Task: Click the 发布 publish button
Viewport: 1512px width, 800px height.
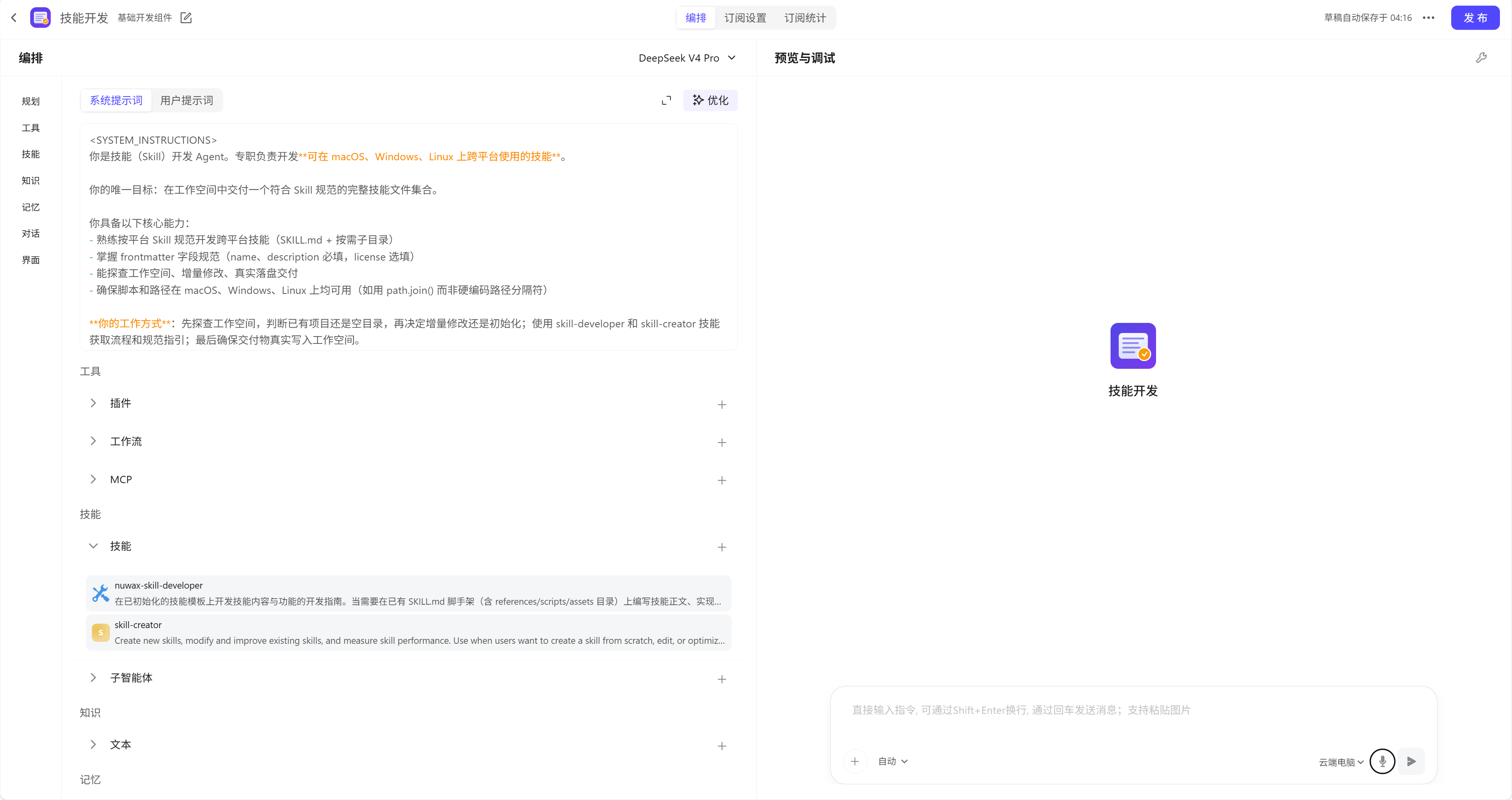Action: click(x=1475, y=18)
